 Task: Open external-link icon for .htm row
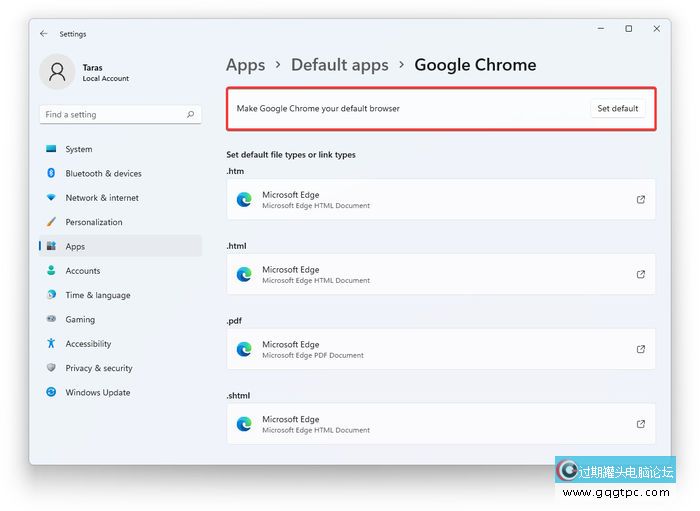coord(641,199)
